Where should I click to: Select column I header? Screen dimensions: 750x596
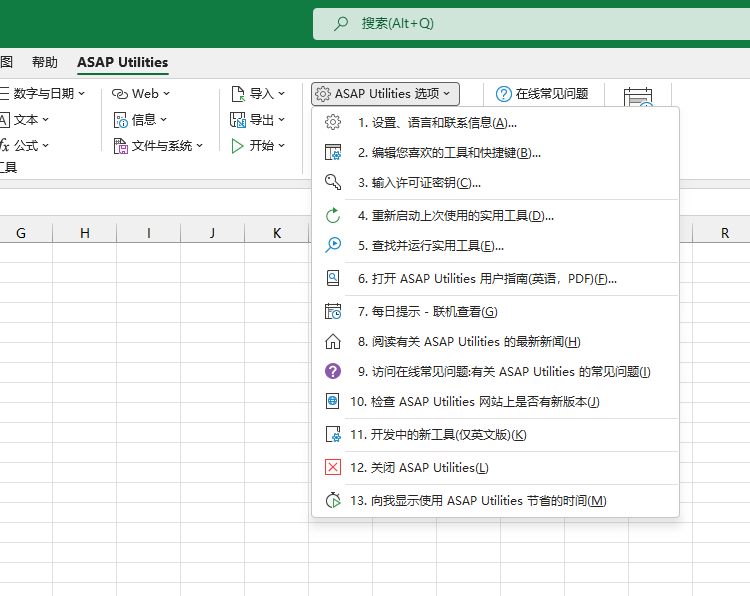tap(149, 233)
